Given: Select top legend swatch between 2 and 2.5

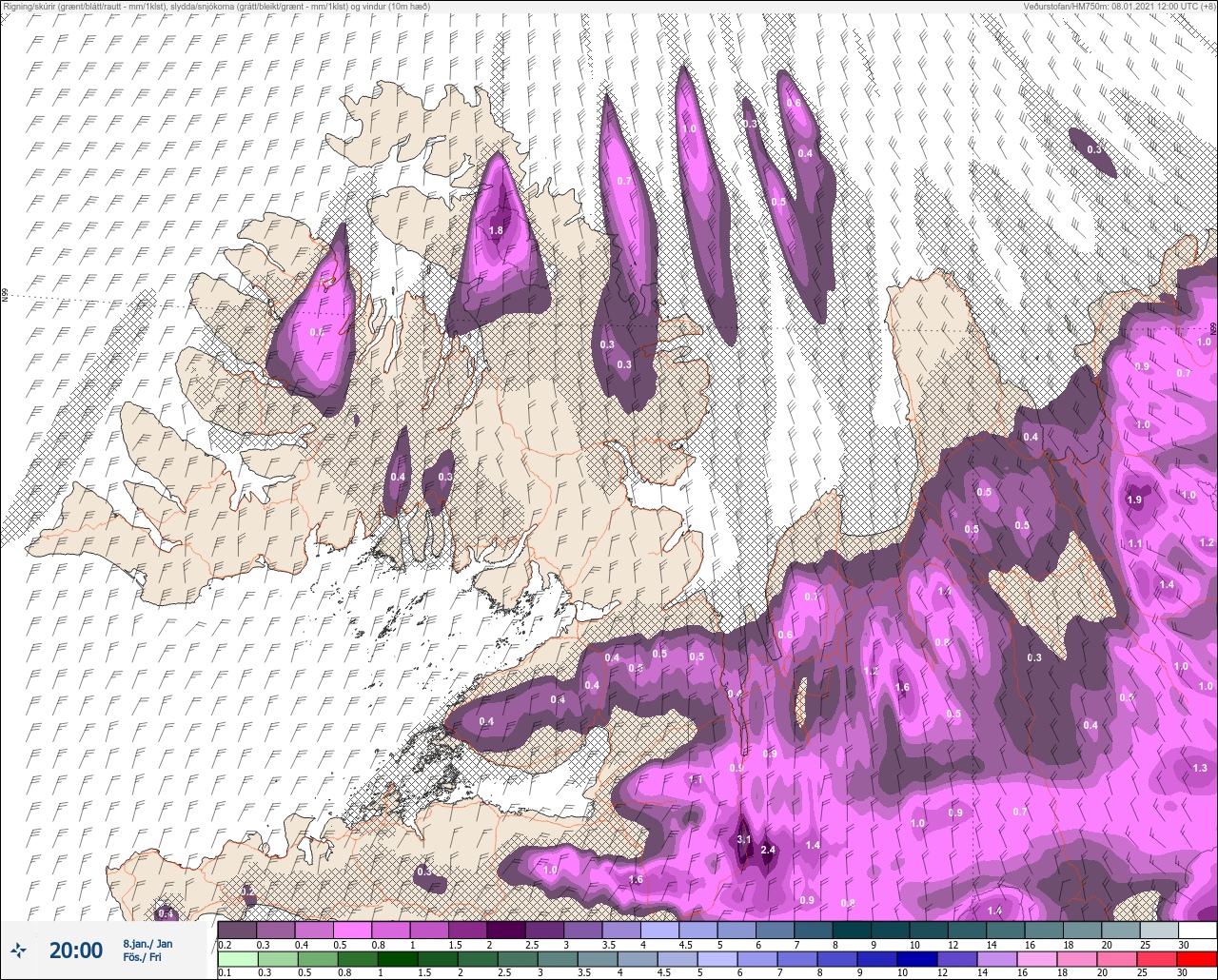Looking at the screenshot, I should point(506,929).
